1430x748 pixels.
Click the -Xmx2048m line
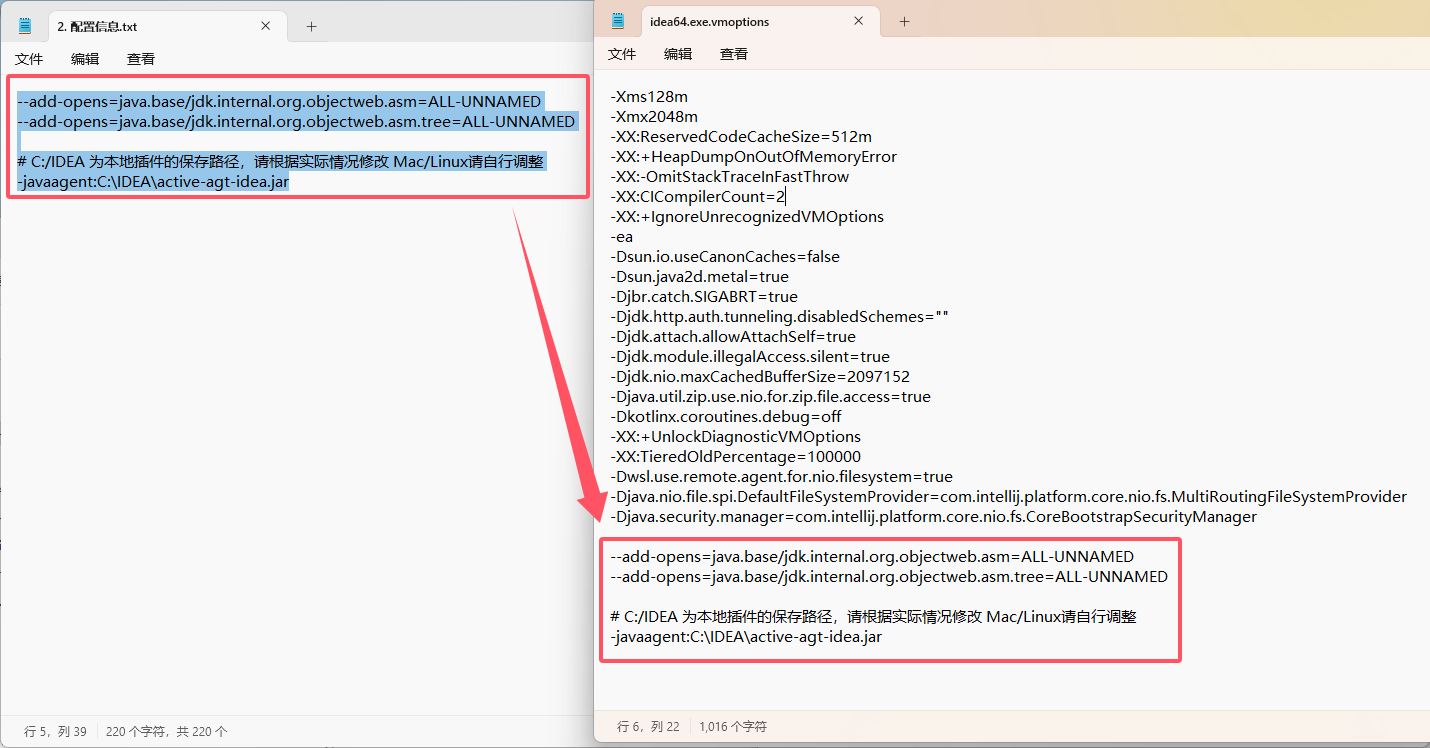(654, 117)
